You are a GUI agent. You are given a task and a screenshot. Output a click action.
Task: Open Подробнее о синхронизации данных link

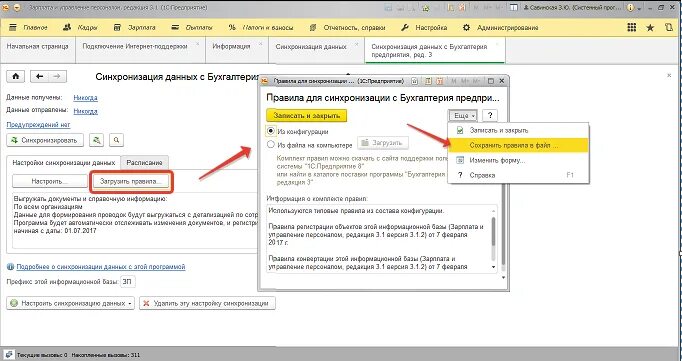click(x=101, y=267)
